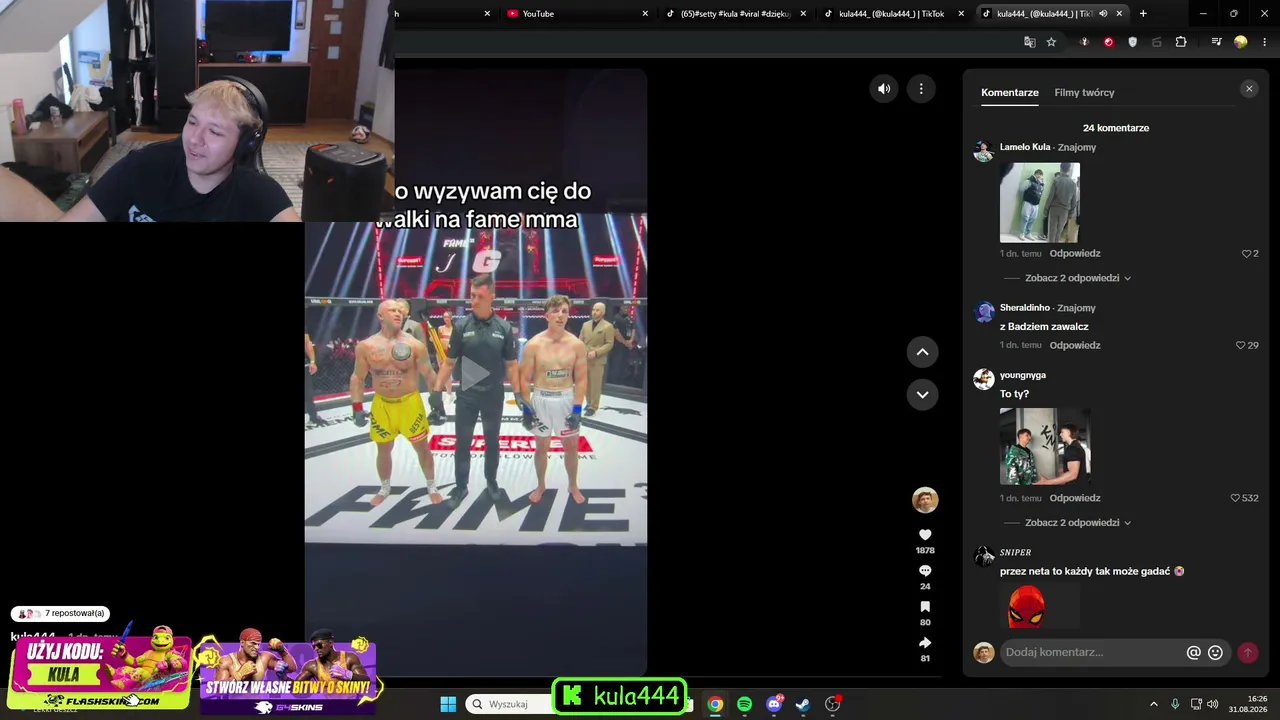Viewport: 1280px width, 720px height.
Task: Click Sheraldinho's avatar
Action: 984,312
